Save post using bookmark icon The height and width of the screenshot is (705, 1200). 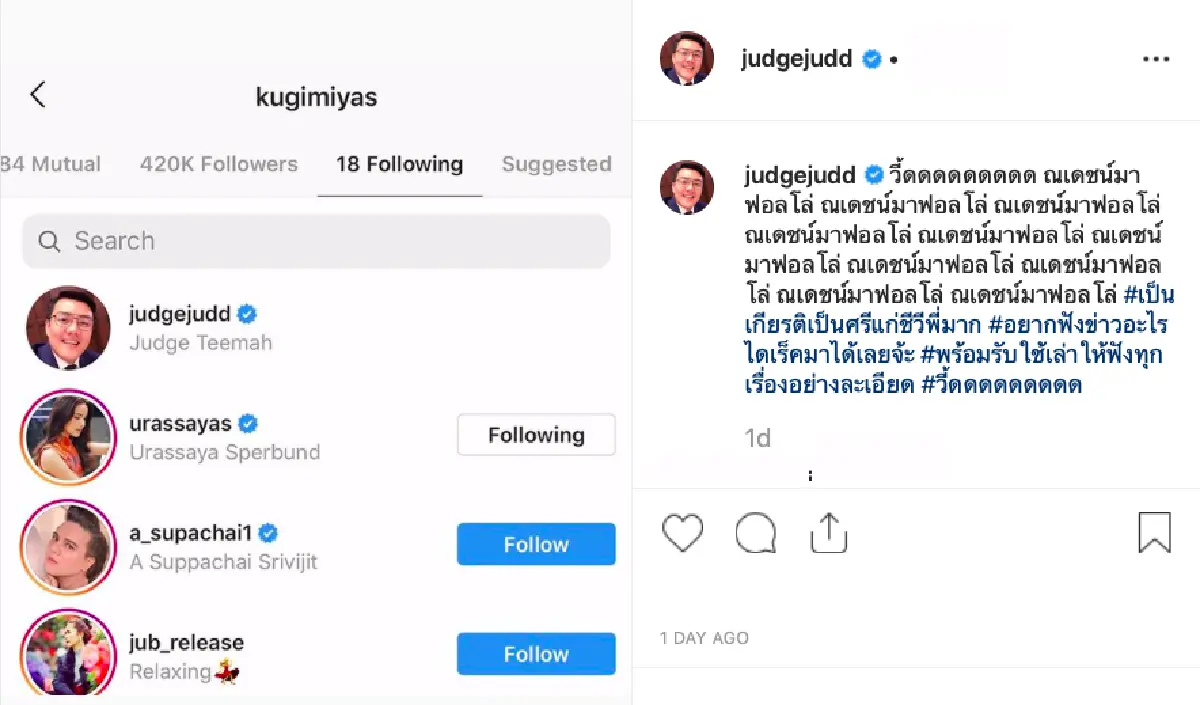(x=1154, y=533)
